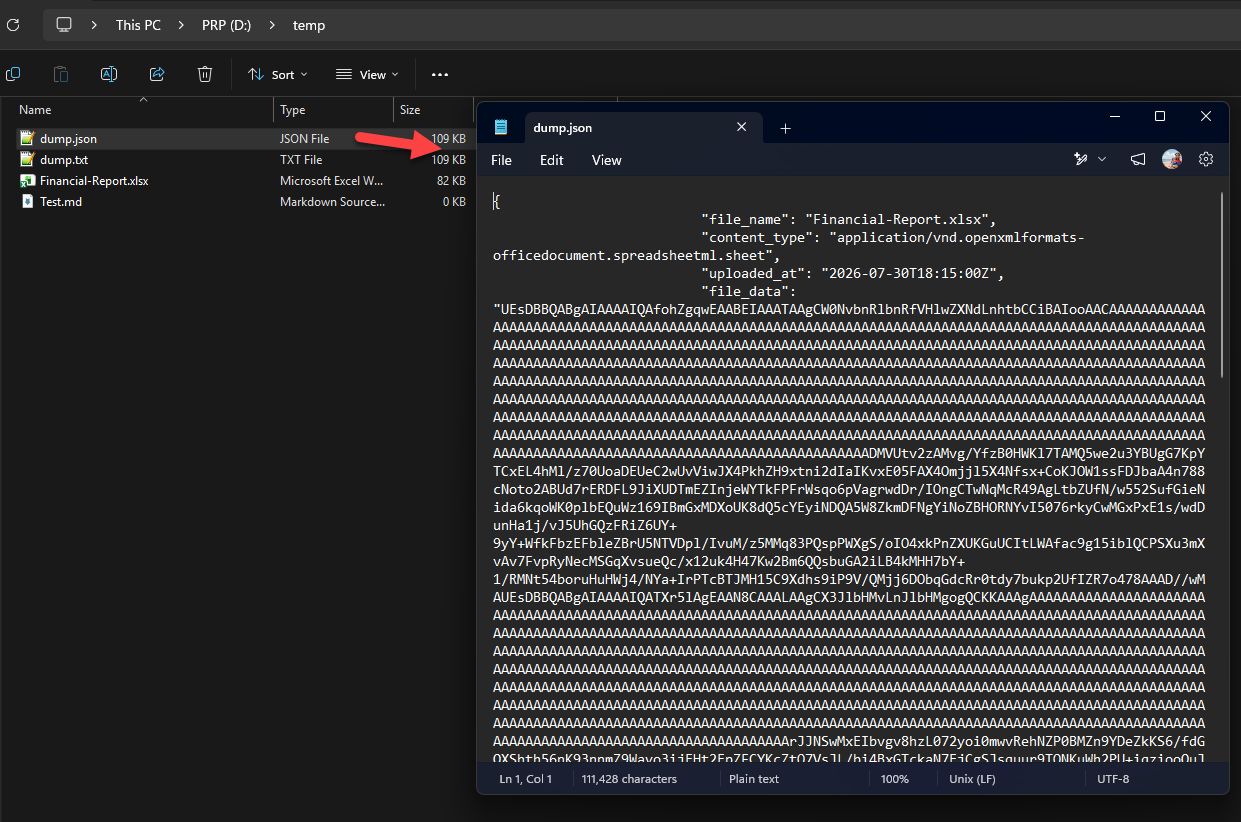Click the Markdown Source... type cell
Screen dimensions: 1241x822
point(332,202)
